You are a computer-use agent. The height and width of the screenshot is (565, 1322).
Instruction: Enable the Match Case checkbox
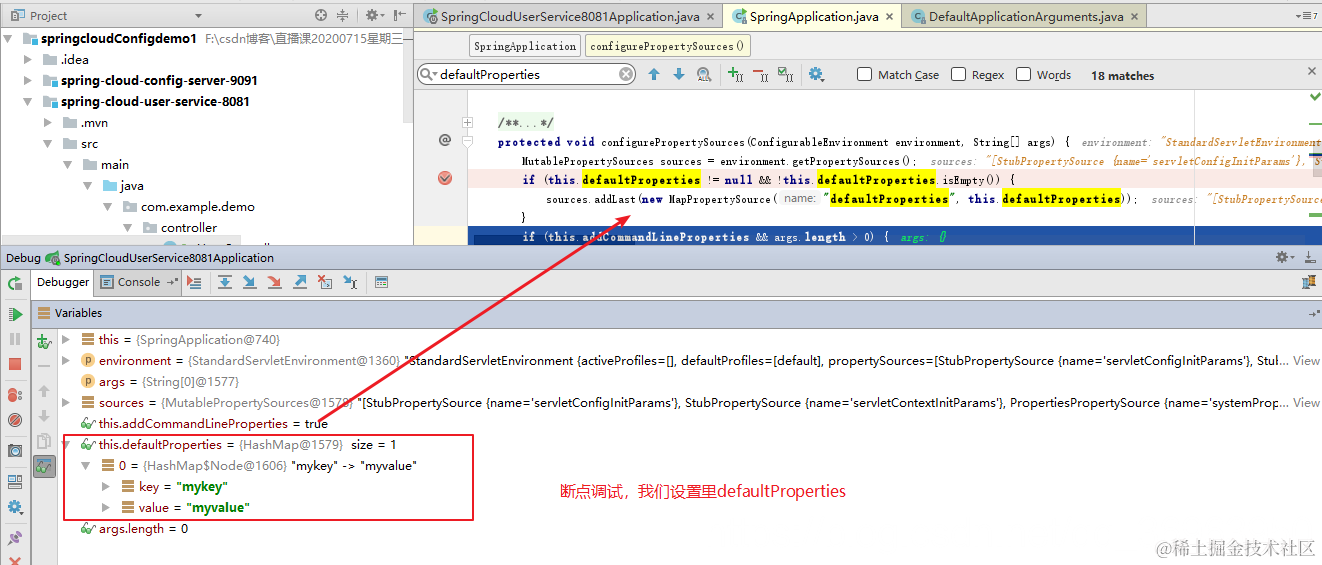pyautogui.click(x=865, y=74)
